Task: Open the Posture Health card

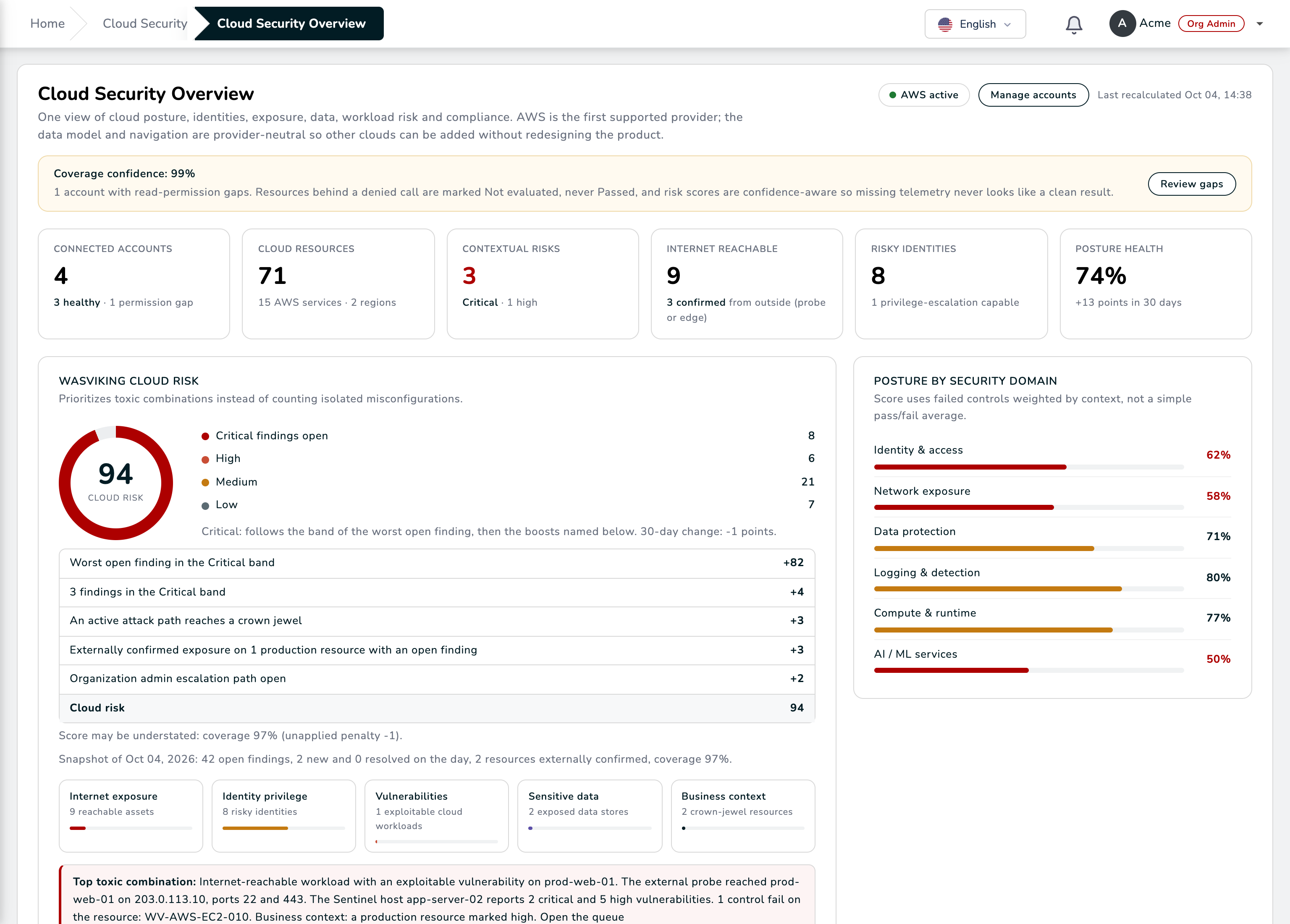Action: 1155,284
